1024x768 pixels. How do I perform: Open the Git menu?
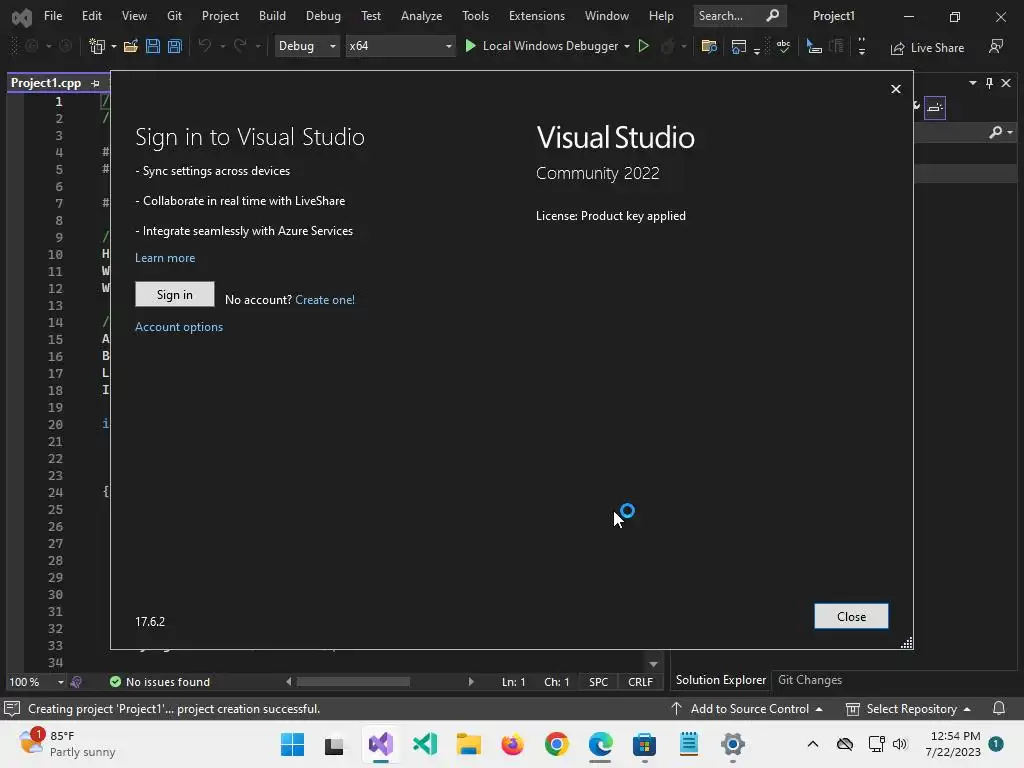174,16
